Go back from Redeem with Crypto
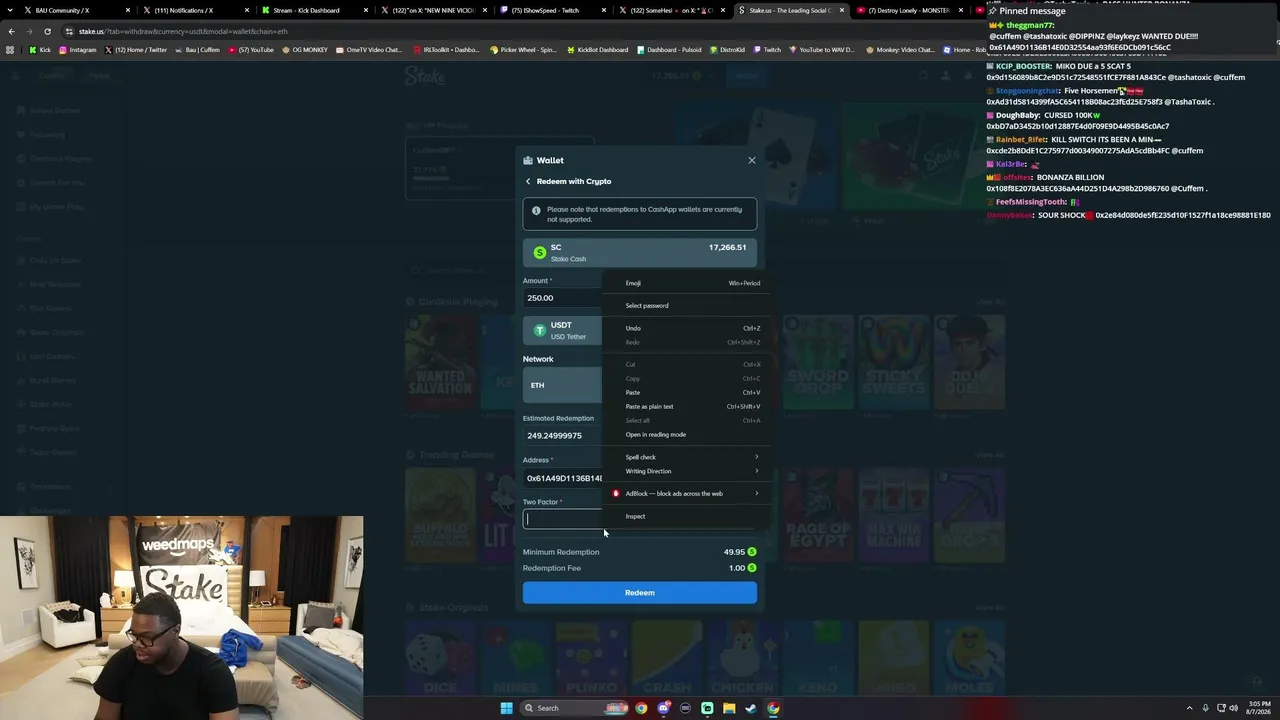 (528, 181)
